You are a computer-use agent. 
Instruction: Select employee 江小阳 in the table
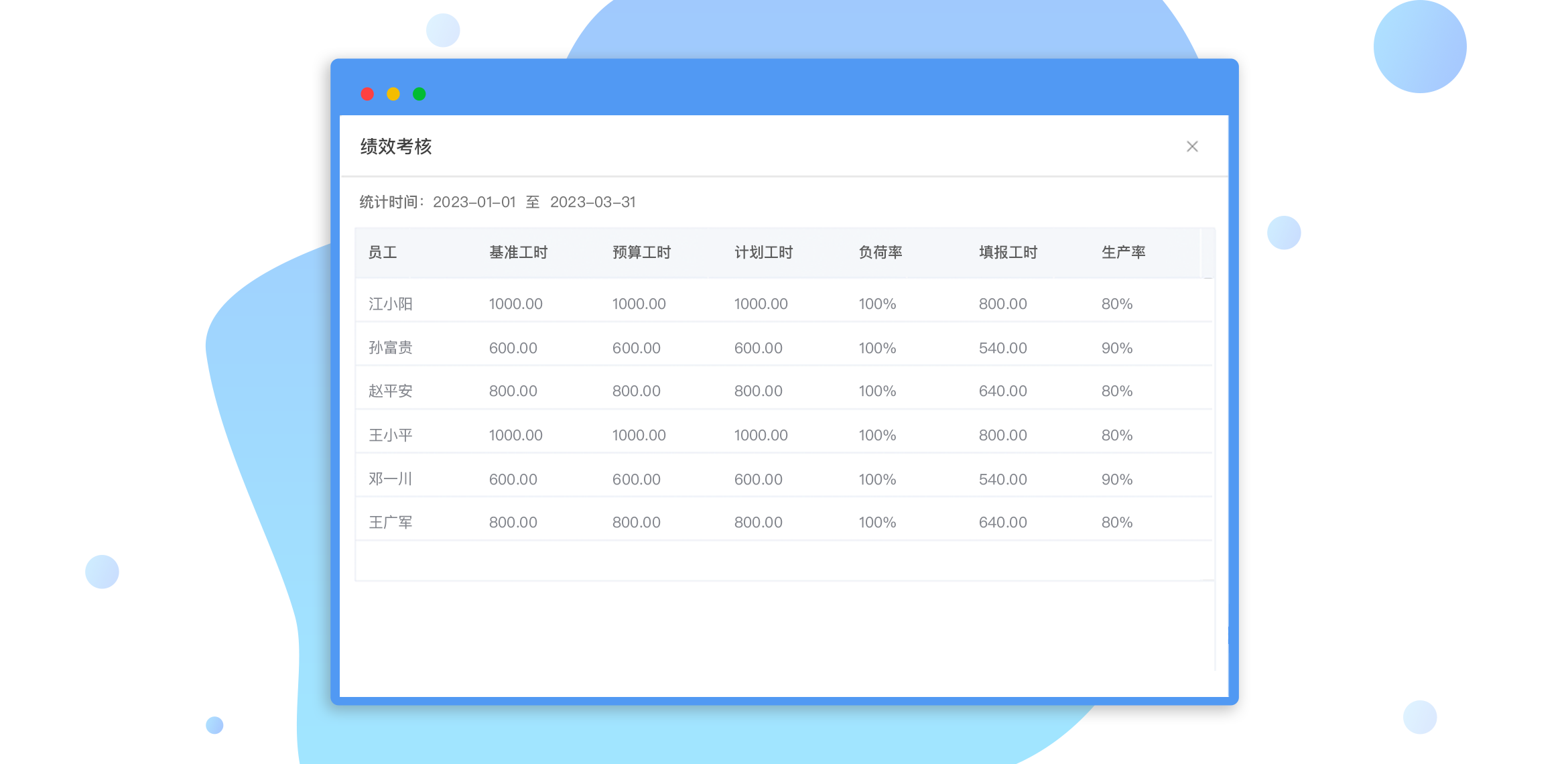point(390,304)
